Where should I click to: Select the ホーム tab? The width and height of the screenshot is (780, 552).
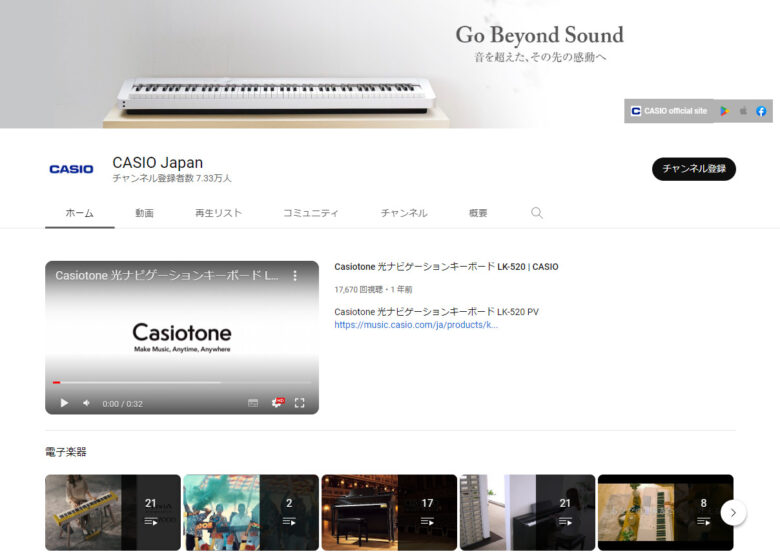point(80,213)
